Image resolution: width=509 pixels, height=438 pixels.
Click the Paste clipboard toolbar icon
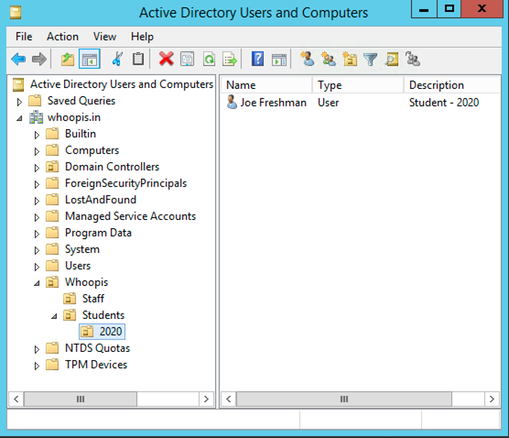point(138,59)
